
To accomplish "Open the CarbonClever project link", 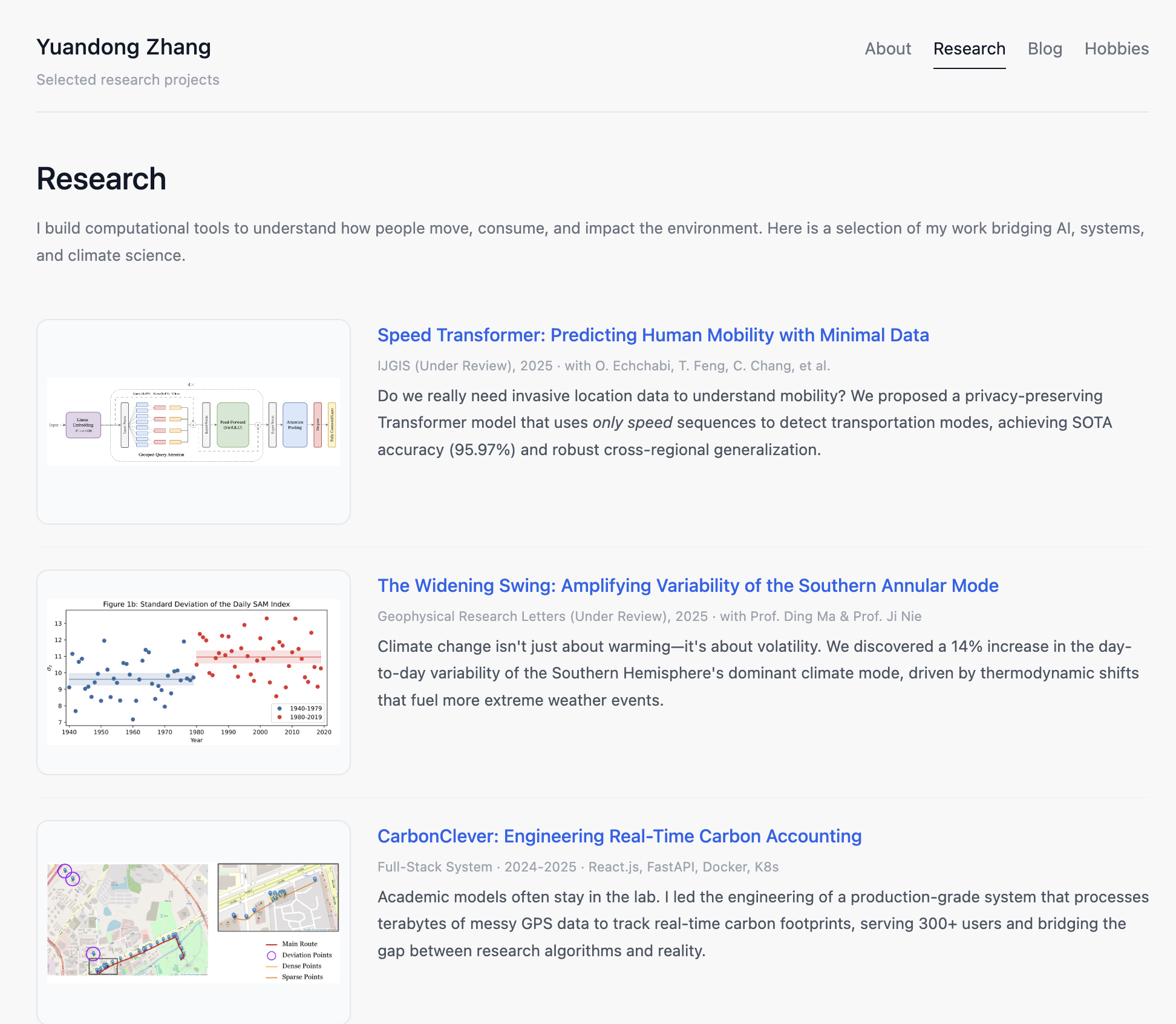I will point(619,836).
